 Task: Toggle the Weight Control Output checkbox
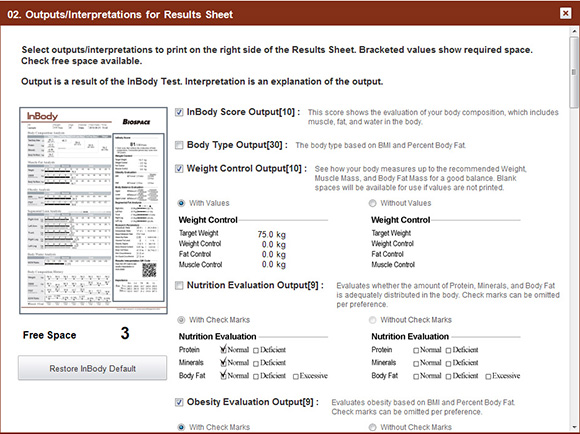179,169
